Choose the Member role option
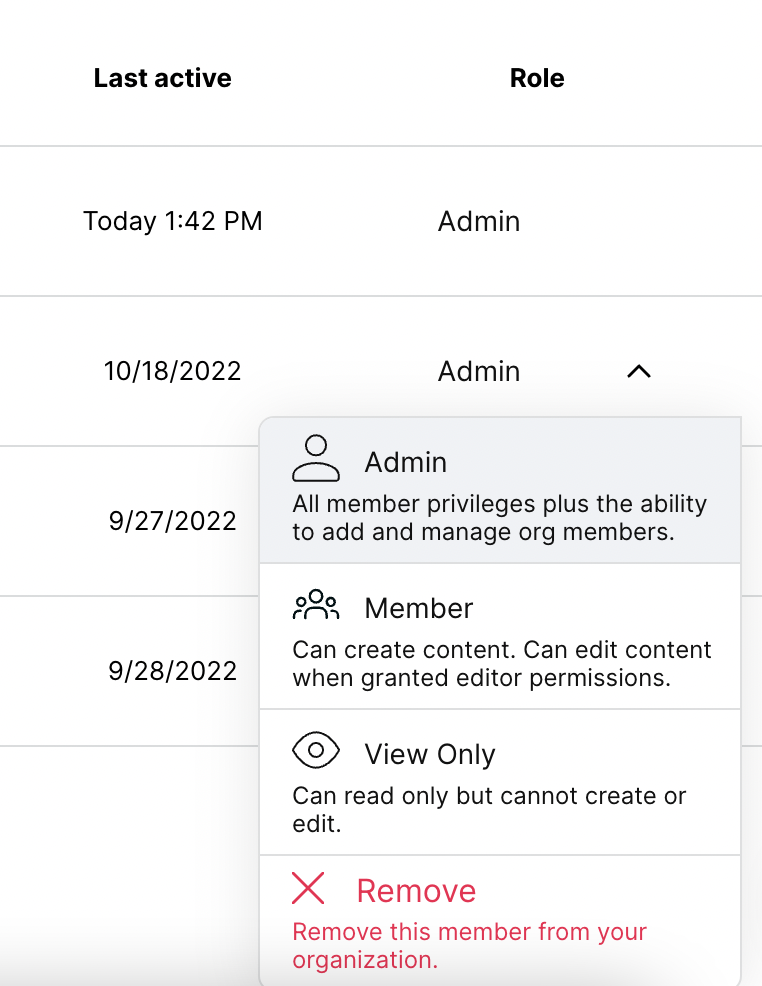This screenshot has width=762, height=986. pyautogui.click(x=500, y=636)
